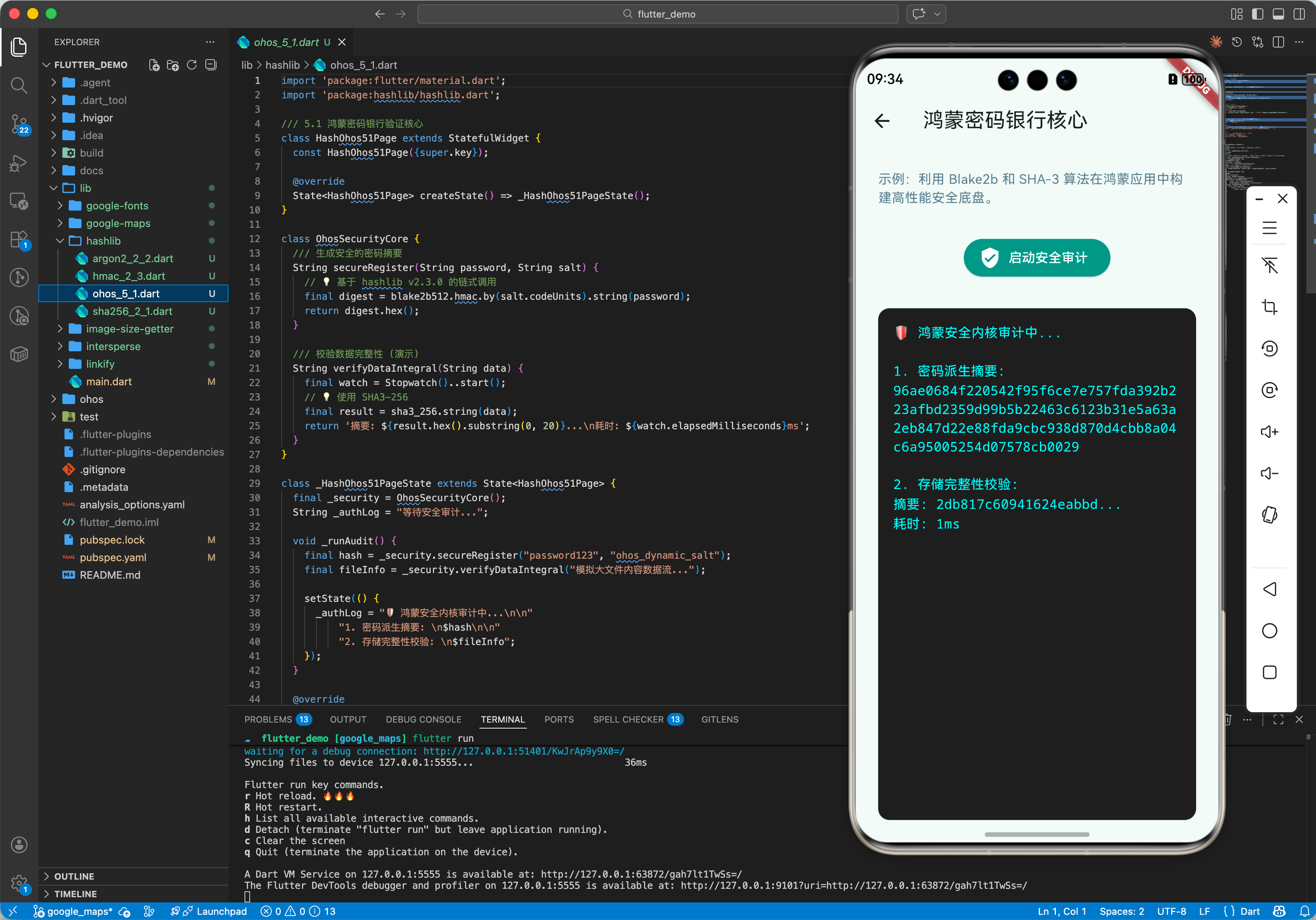Open Extensions view in activity bar

(19, 240)
